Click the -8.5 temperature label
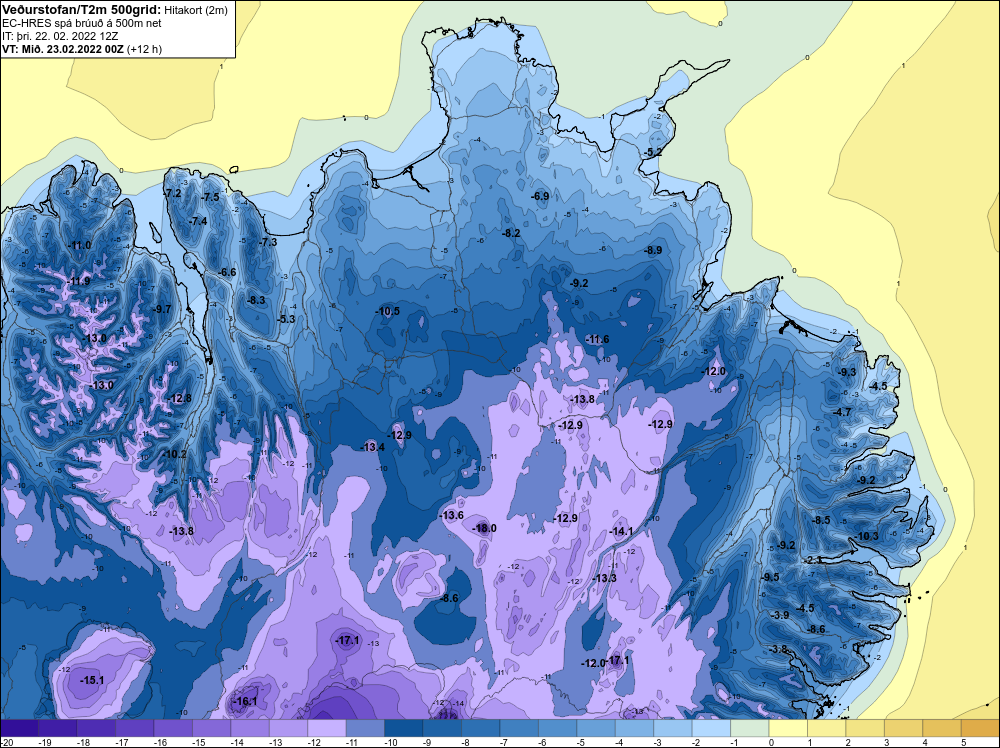The width and height of the screenshot is (1000, 748). click(821, 520)
